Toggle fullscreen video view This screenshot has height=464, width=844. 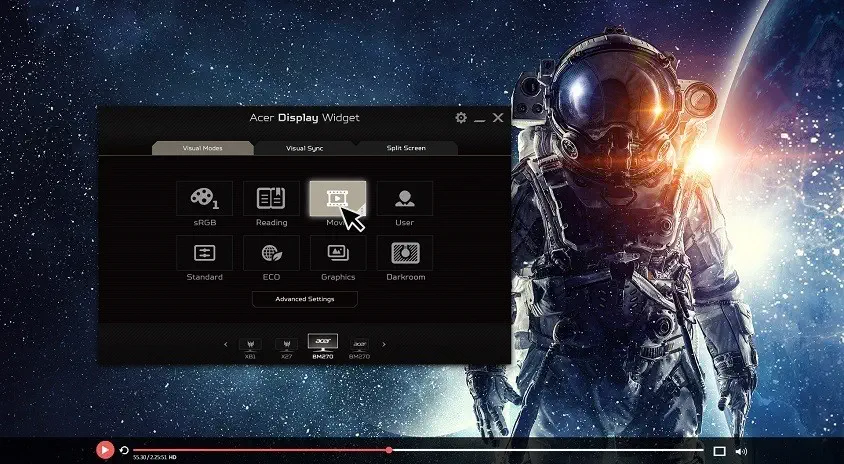[719, 451]
